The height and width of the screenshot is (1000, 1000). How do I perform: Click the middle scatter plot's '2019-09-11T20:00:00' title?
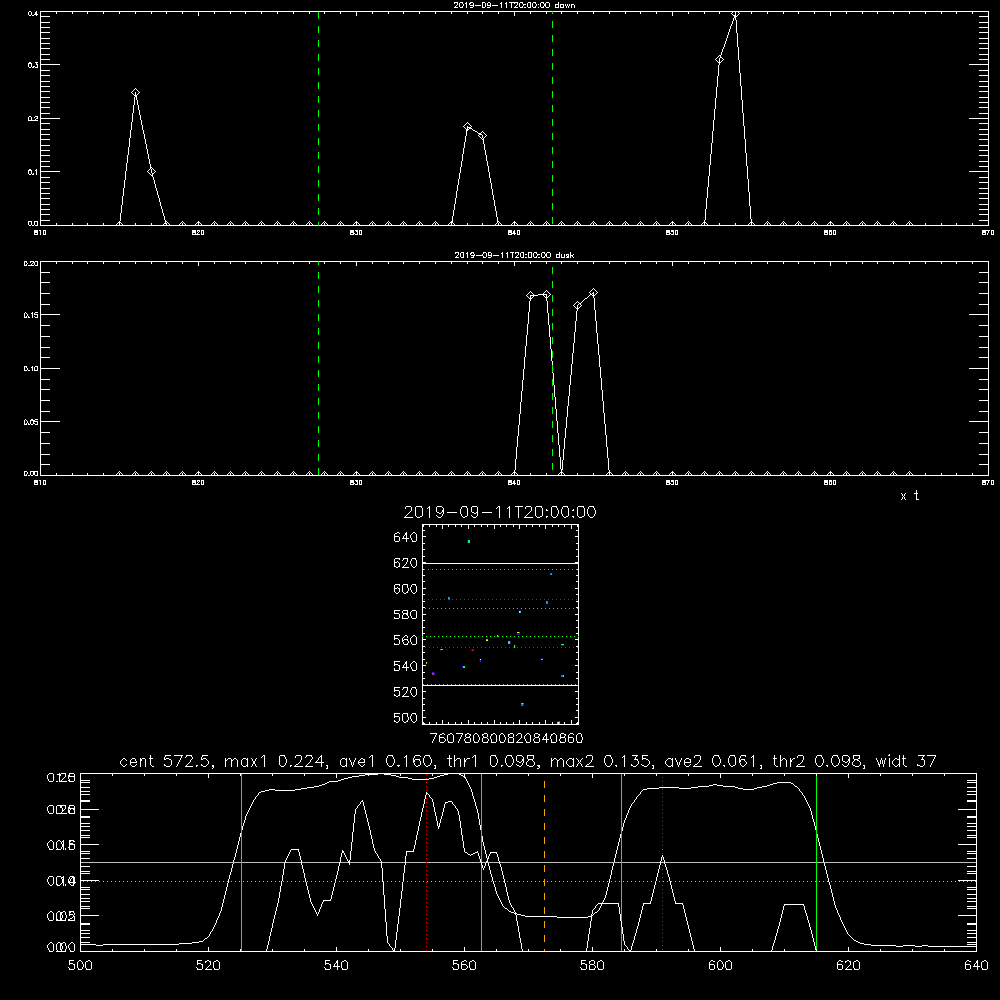tap(500, 512)
